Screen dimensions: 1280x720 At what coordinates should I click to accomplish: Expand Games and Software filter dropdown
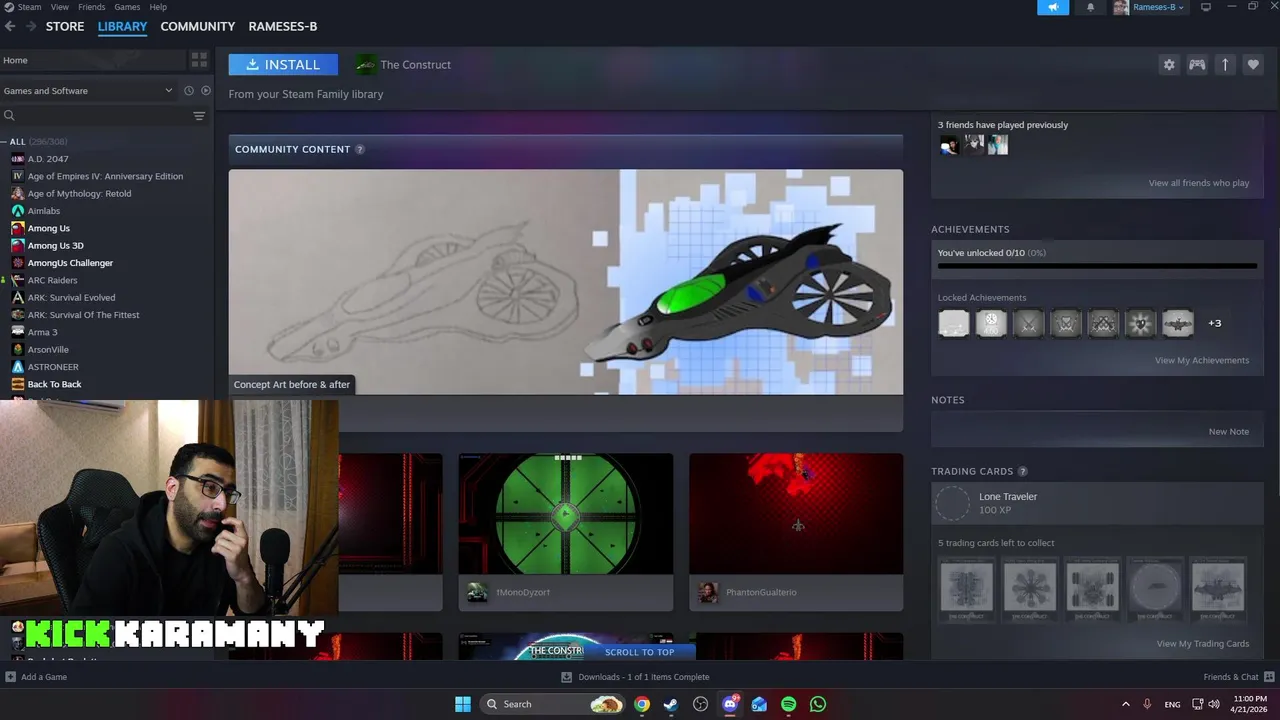tap(89, 91)
